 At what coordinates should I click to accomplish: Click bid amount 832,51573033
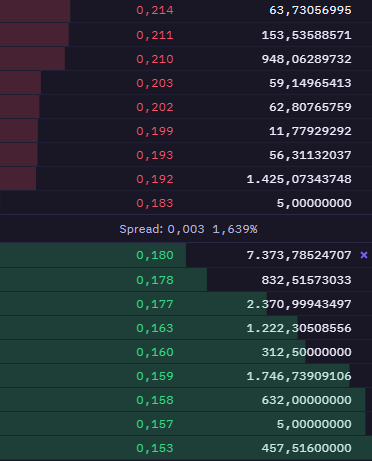click(307, 280)
